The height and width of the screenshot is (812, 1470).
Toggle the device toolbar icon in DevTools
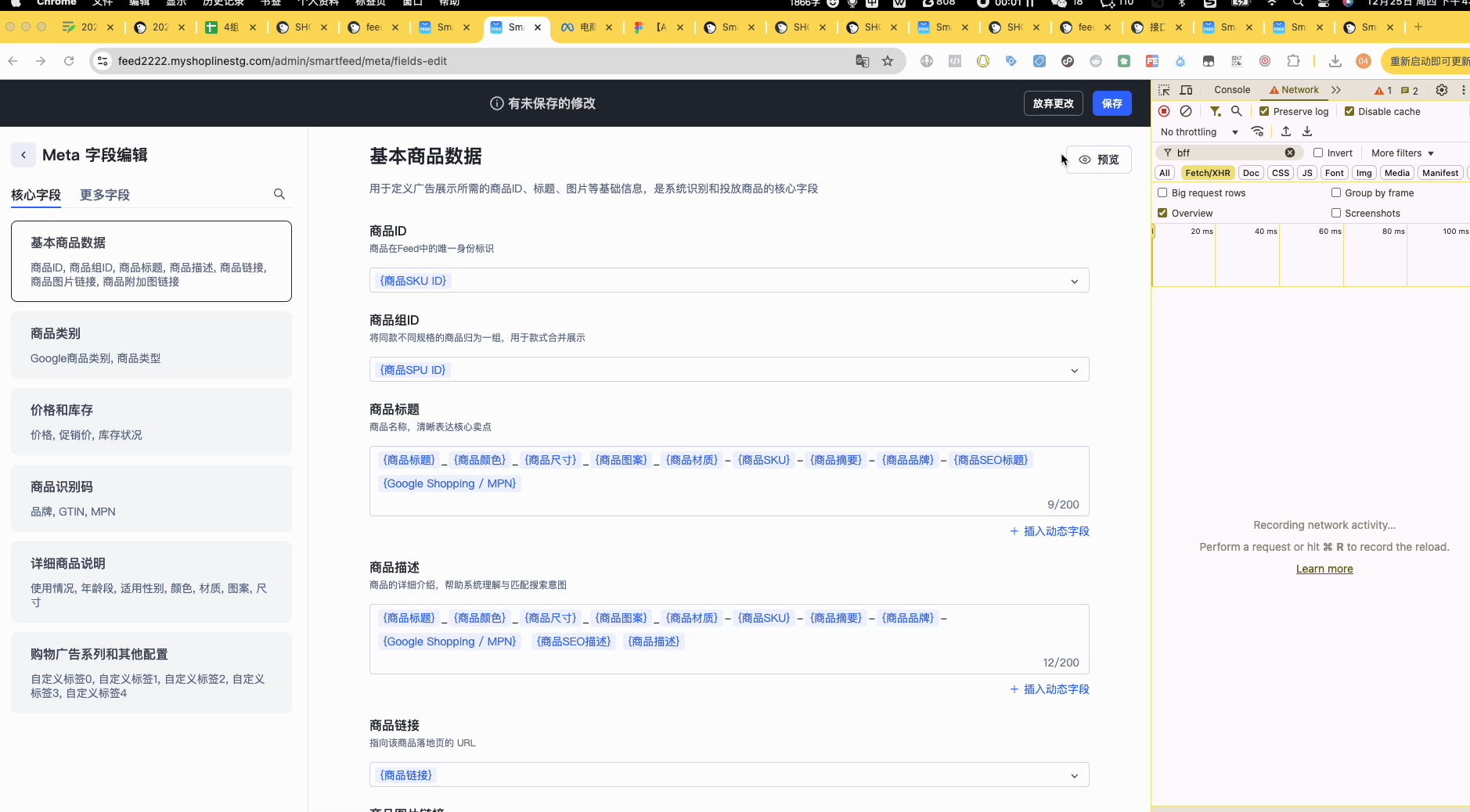pos(1186,90)
